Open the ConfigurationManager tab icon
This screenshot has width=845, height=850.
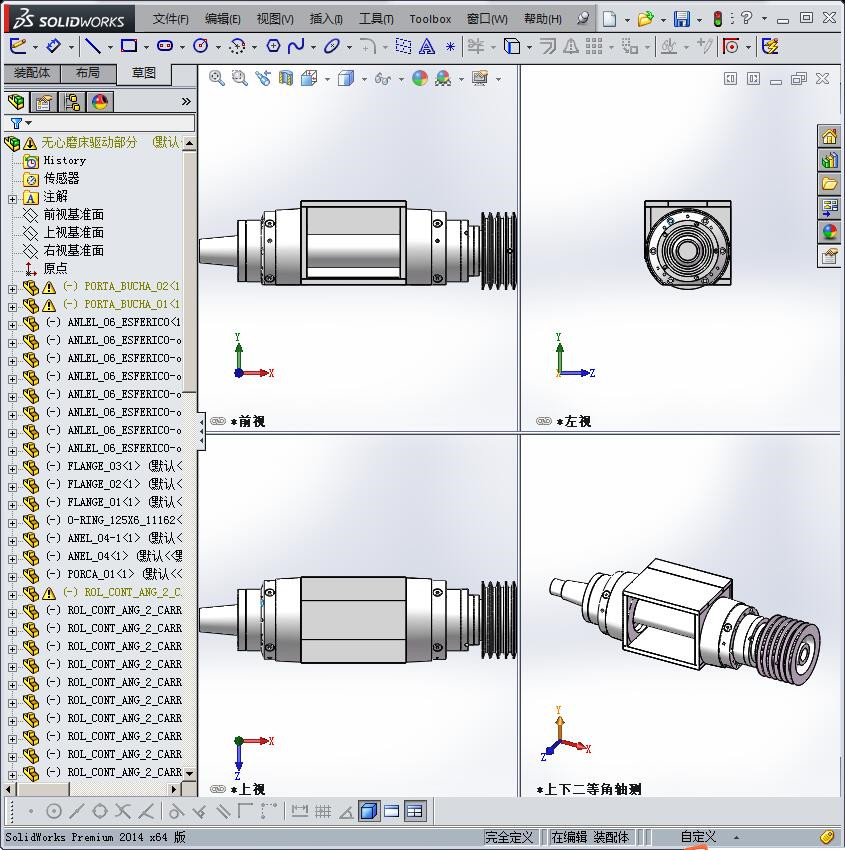[72, 102]
